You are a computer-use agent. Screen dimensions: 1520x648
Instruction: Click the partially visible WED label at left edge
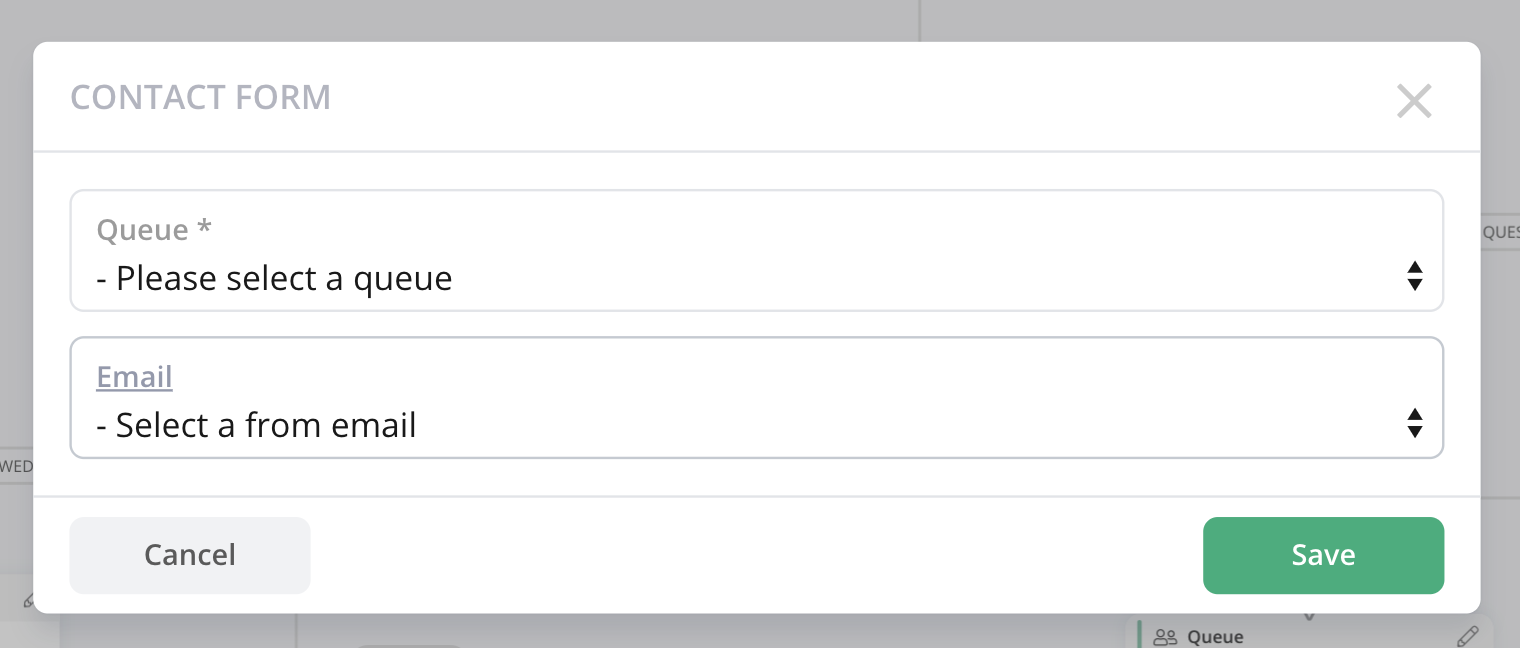(17, 466)
